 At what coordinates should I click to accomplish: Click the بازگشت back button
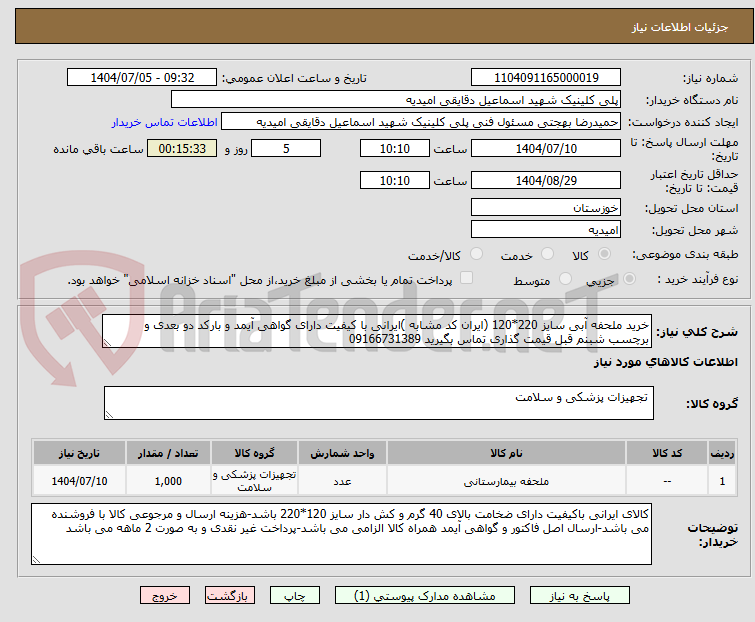(227, 595)
